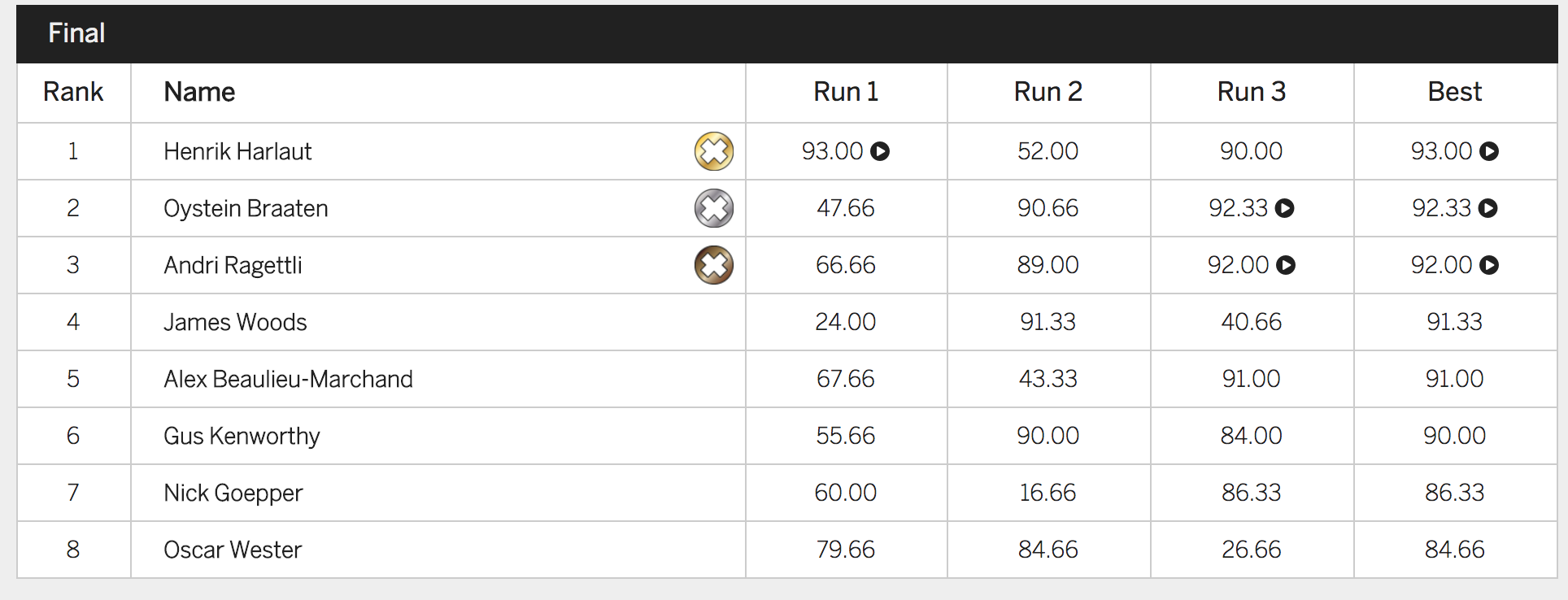This screenshot has height=600, width=1568.
Task: Click the Rank column header
Action: (73, 92)
